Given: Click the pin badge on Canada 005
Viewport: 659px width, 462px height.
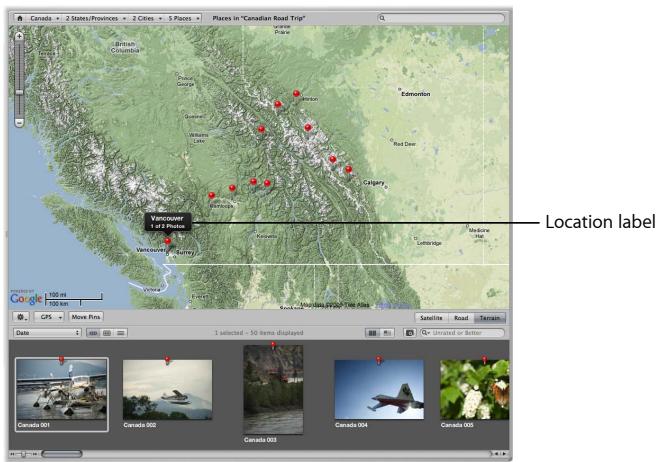Looking at the screenshot, I should pos(485,360).
